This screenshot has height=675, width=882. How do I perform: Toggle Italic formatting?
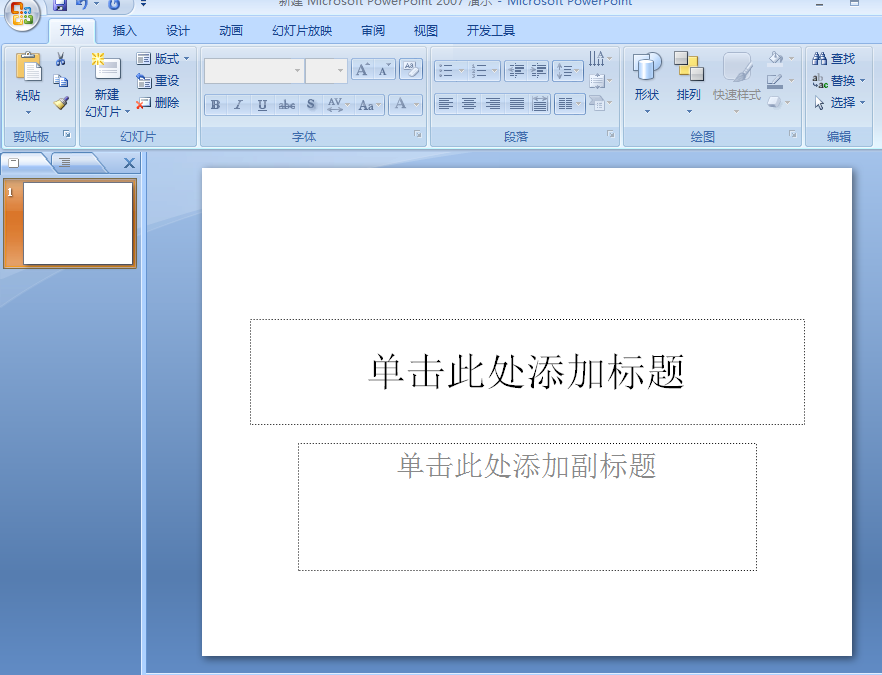coord(238,105)
